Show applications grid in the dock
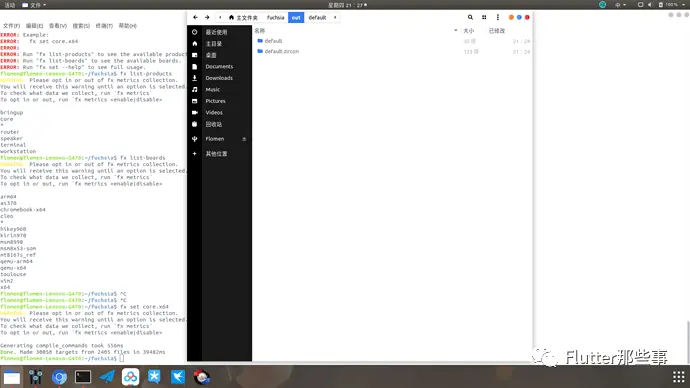The height and width of the screenshot is (388, 690). coord(679,377)
